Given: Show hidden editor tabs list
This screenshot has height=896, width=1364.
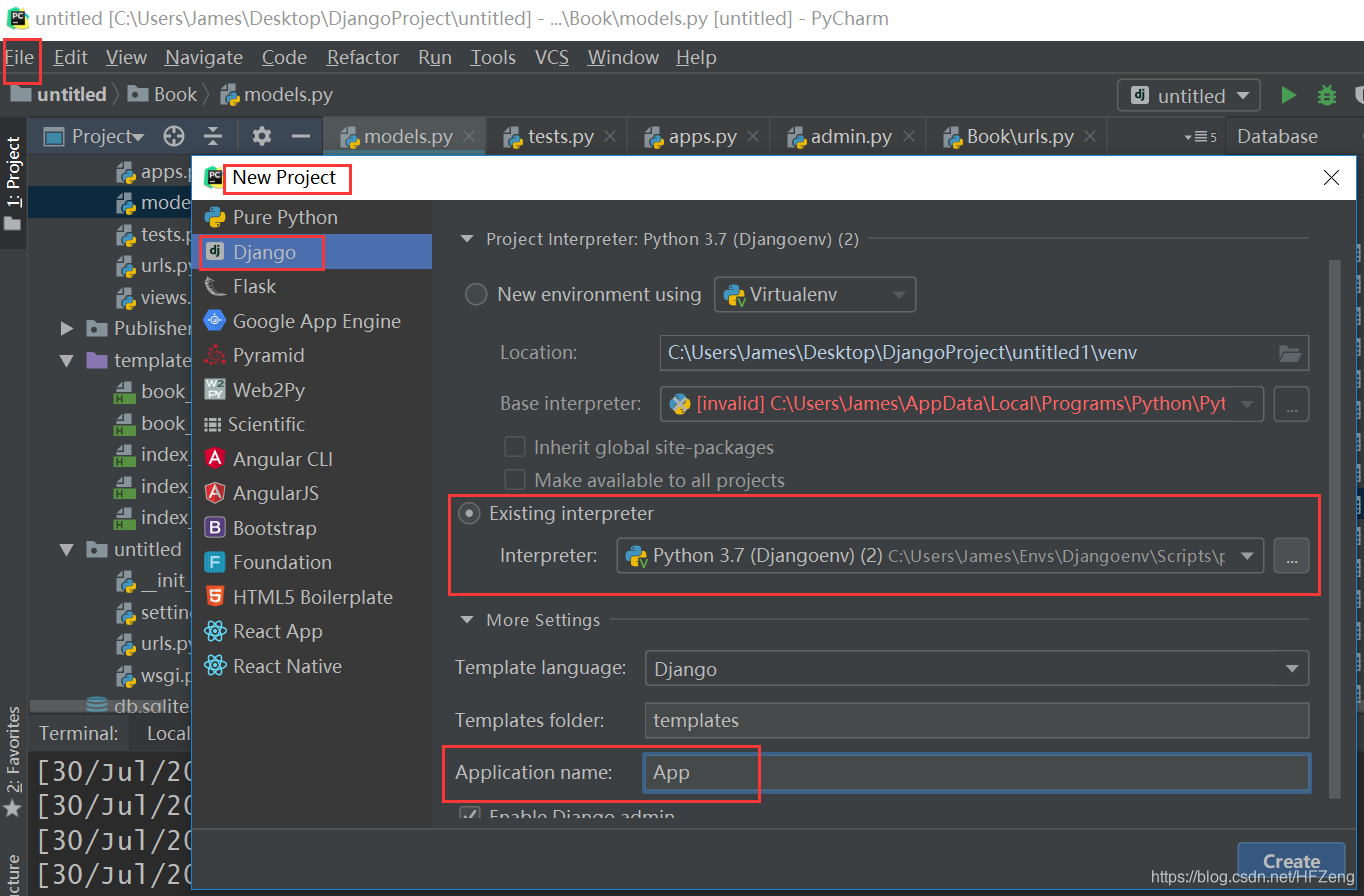Looking at the screenshot, I should pos(1200,137).
